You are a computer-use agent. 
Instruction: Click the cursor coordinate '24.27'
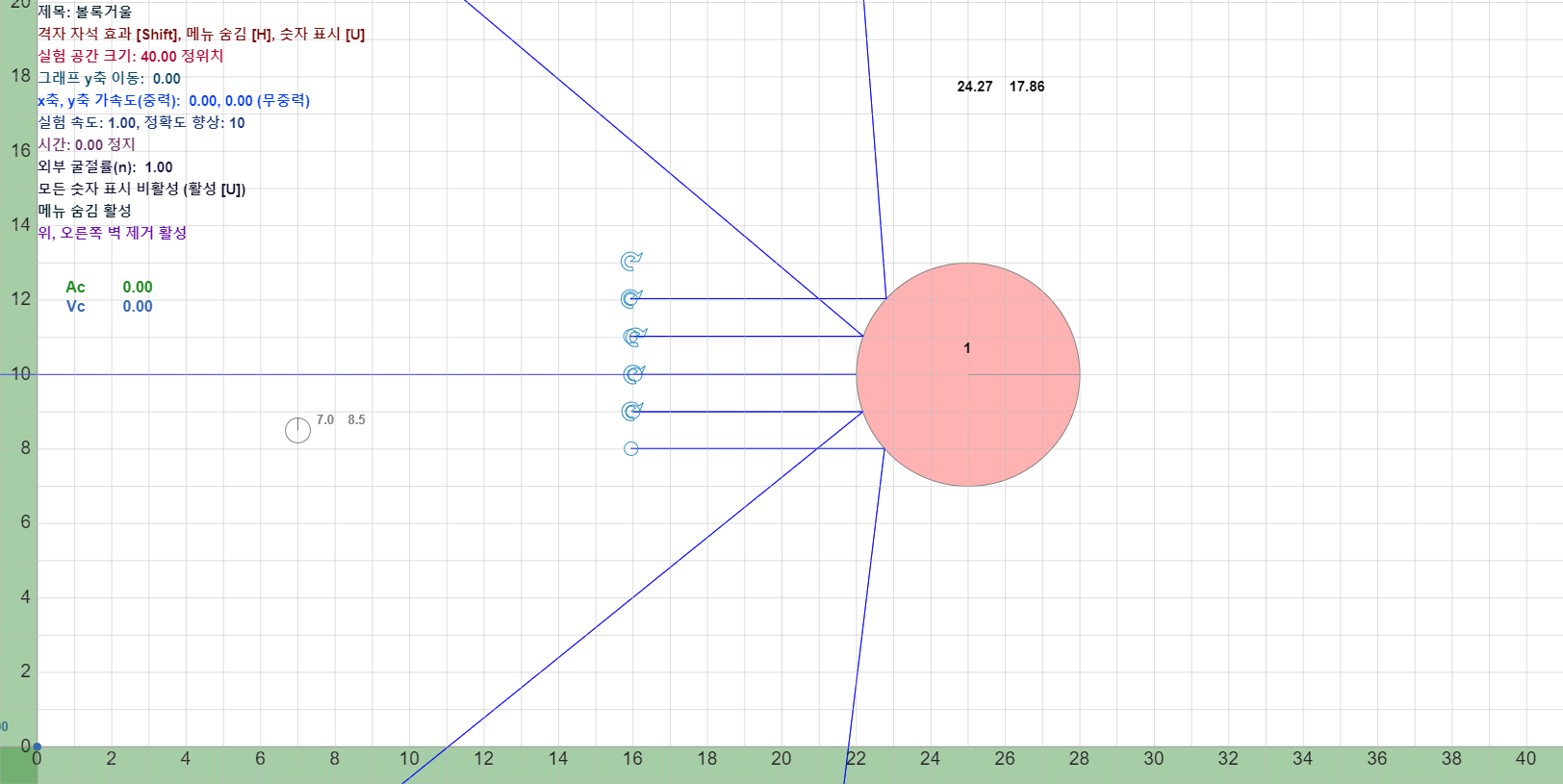pyautogui.click(x=975, y=87)
